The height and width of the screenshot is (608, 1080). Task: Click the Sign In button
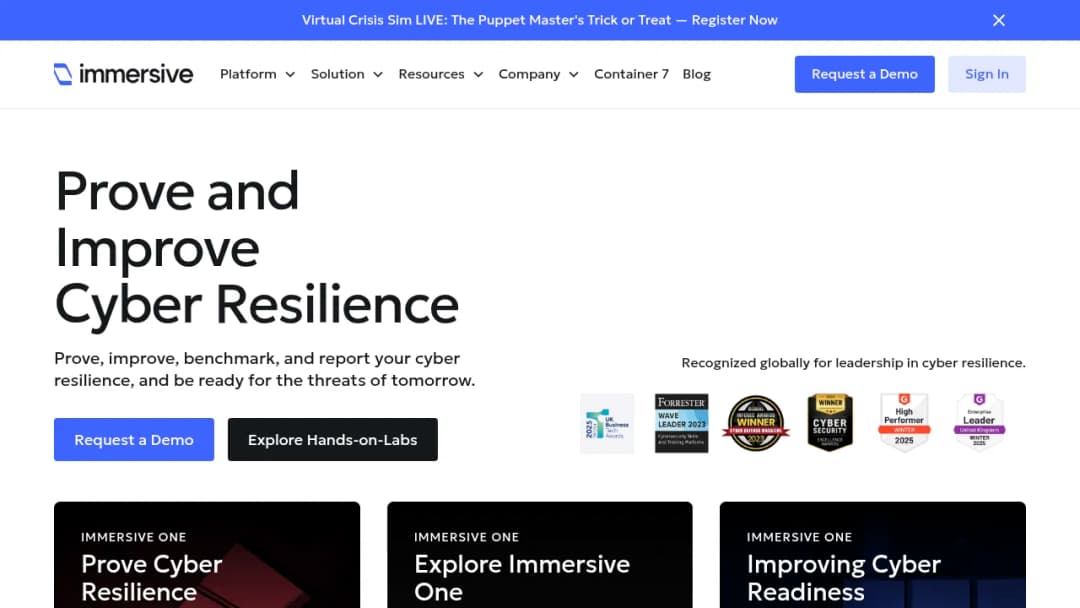click(x=986, y=74)
